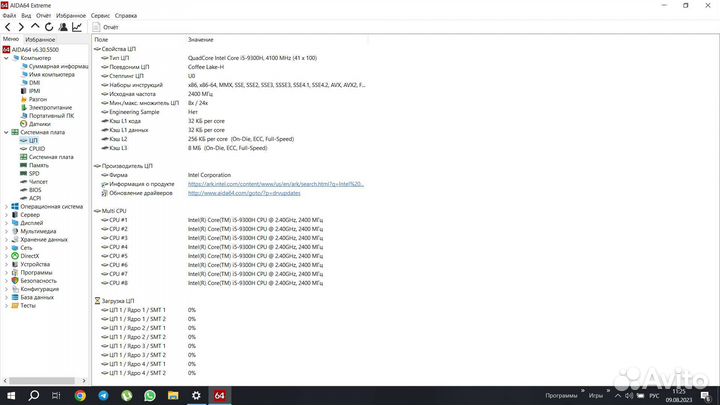Expand the Дисплей tree node
Viewport: 720px width, 405px height.
6,223
